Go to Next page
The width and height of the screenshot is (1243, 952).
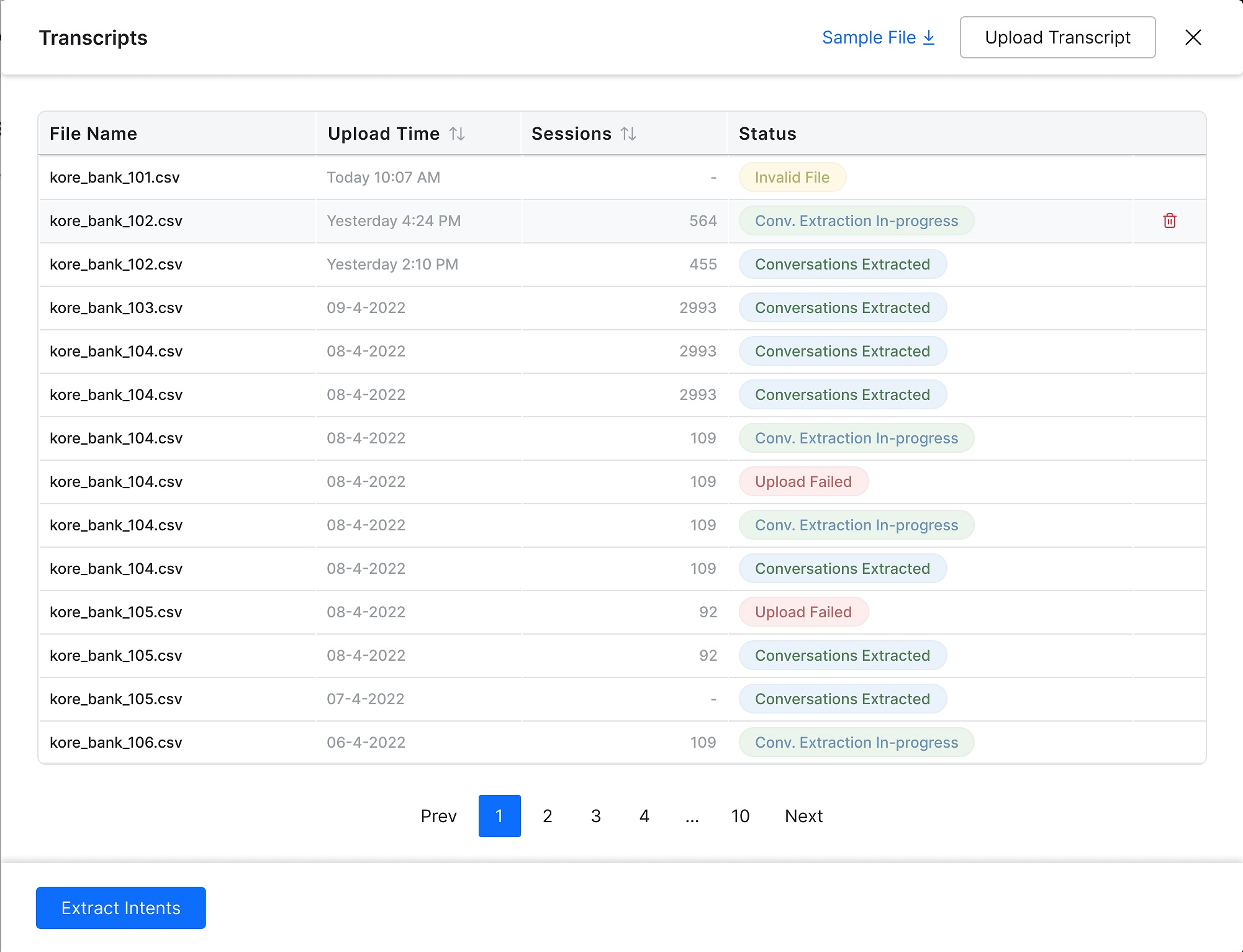(803, 815)
